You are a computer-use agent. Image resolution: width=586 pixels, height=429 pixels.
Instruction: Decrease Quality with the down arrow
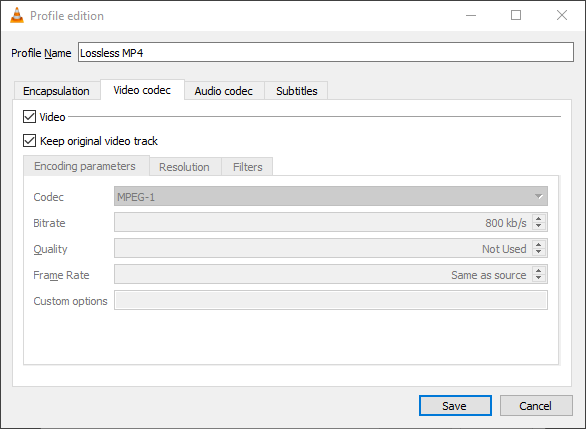(539, 252)
